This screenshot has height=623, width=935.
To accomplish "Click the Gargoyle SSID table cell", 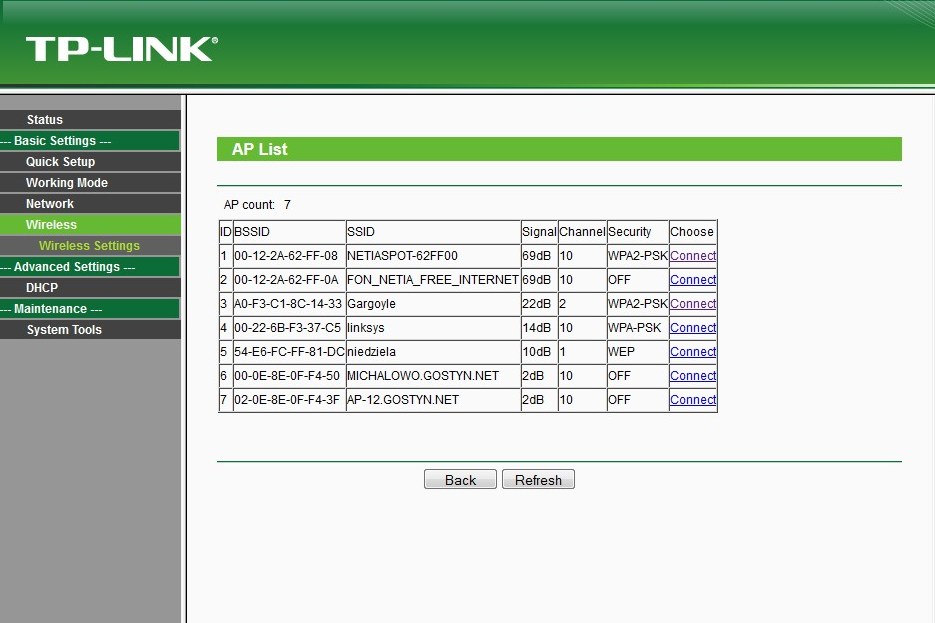I will [432, 304].
